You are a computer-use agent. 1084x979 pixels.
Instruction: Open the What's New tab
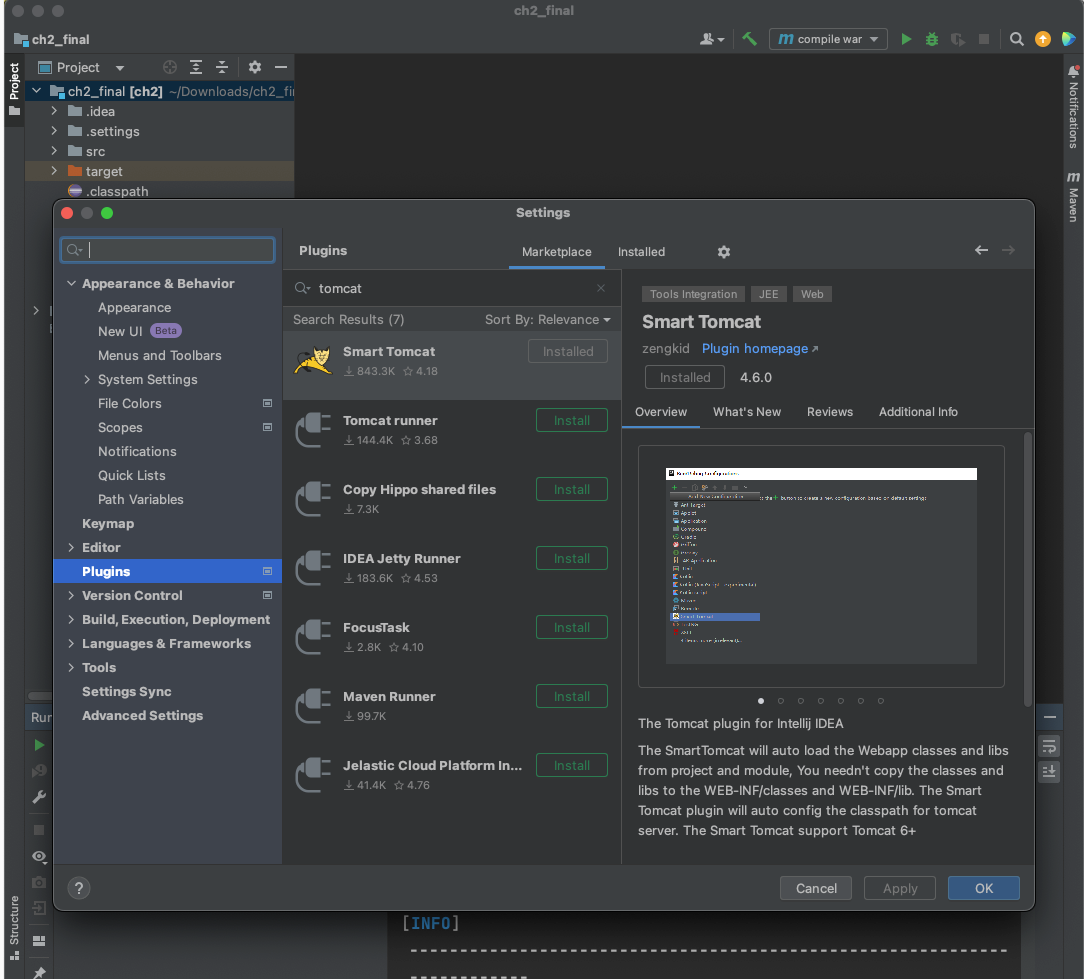click(747, 411)
